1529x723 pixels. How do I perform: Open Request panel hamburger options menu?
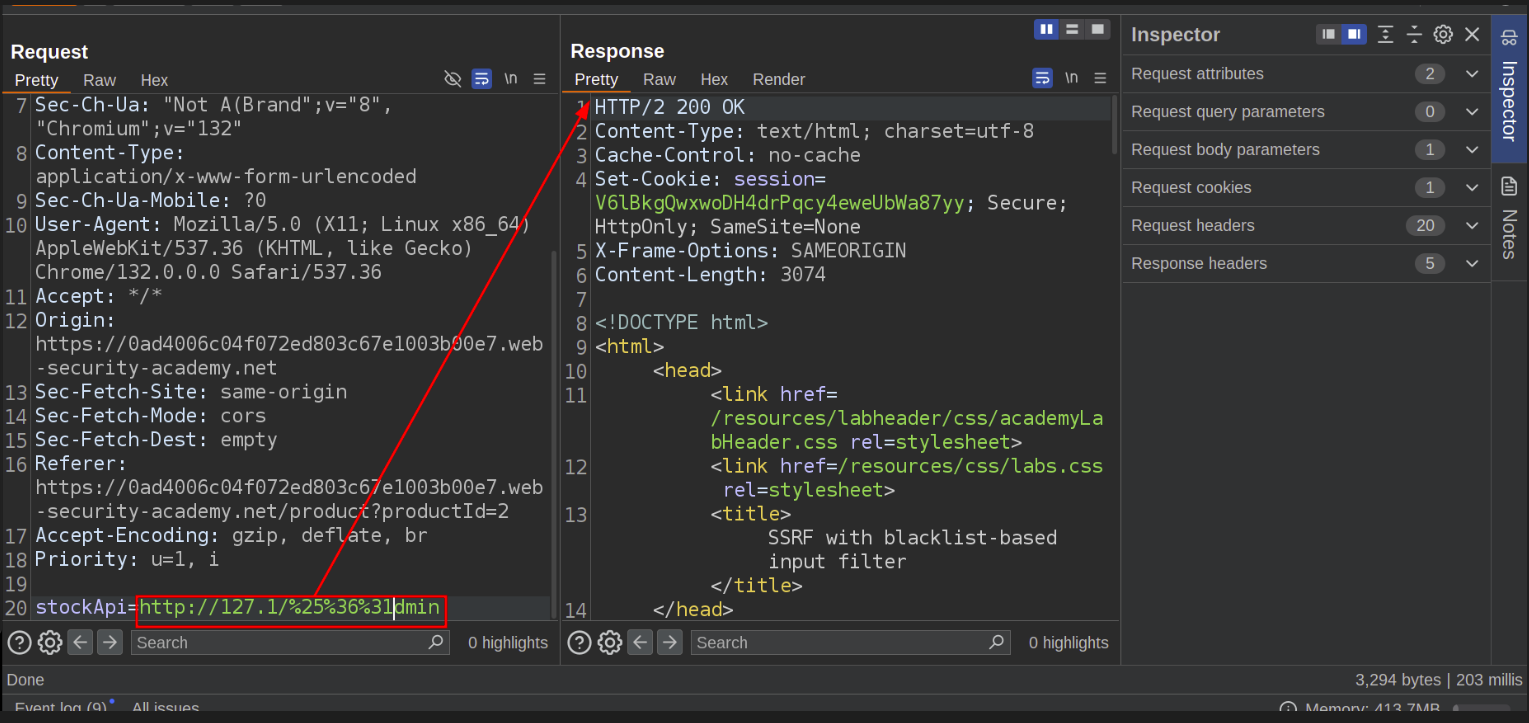coord(539,79)
